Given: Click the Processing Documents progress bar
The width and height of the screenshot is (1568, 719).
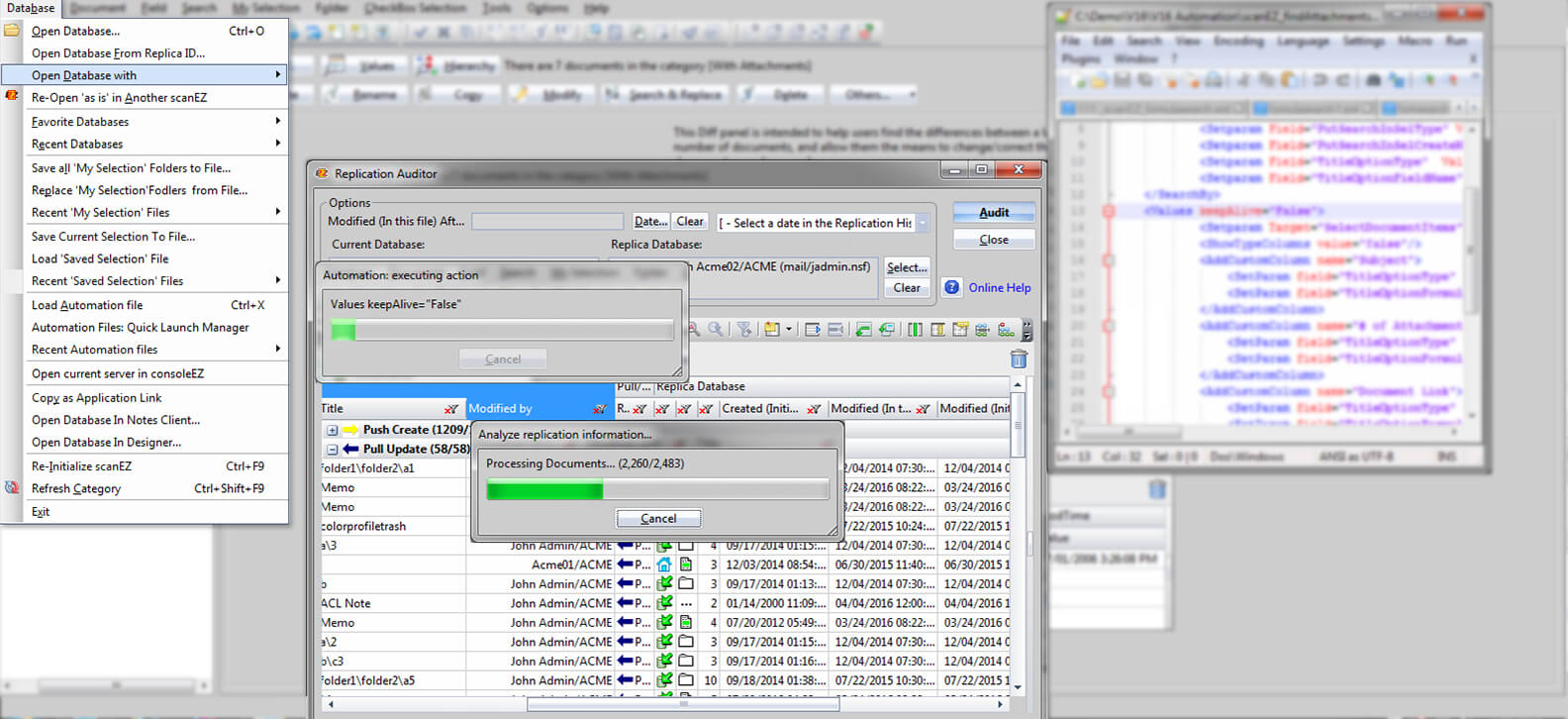Looking at the screenshot, I should point(657,490).
